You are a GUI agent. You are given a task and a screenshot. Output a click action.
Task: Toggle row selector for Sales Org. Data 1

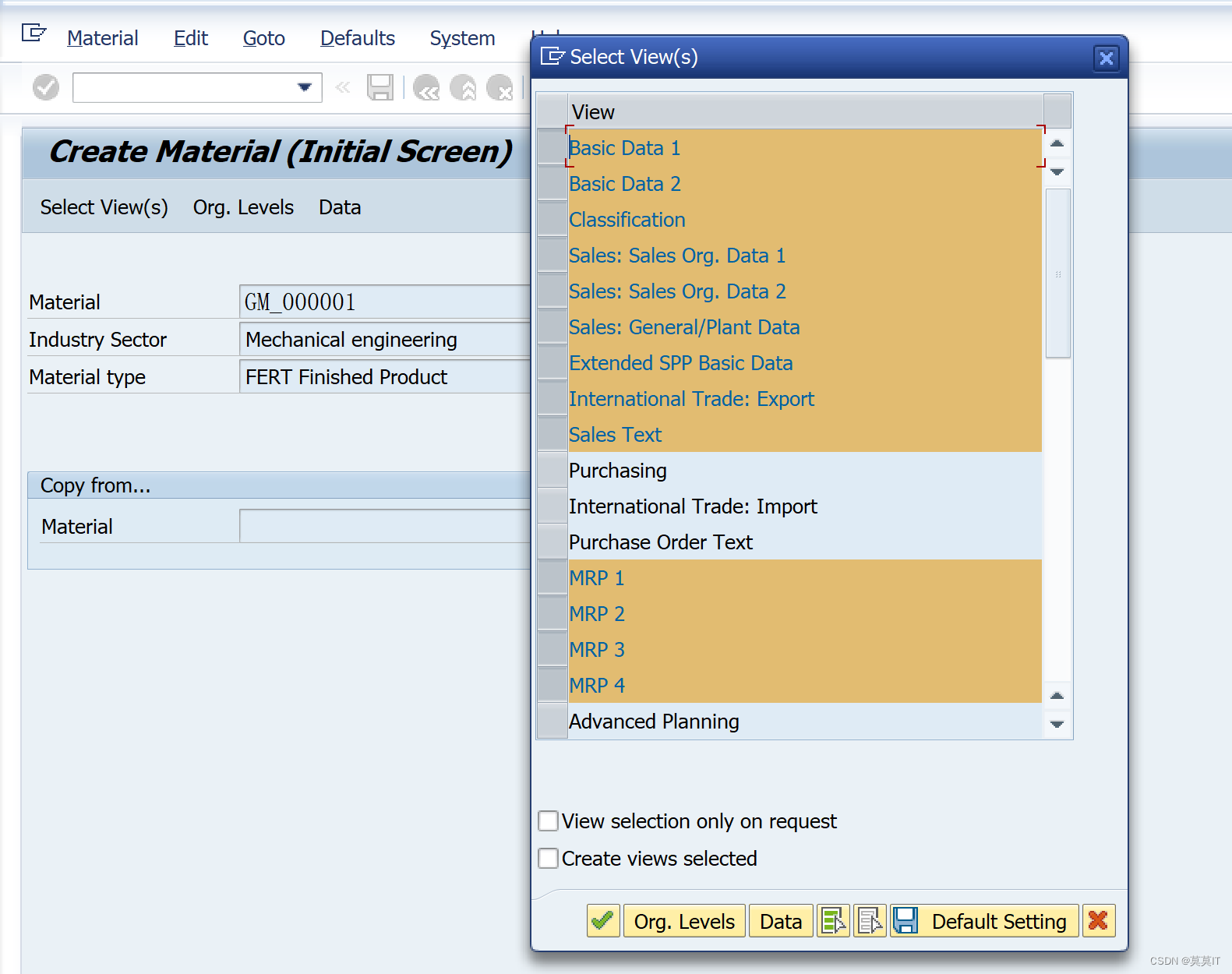(x=552, y=256)
